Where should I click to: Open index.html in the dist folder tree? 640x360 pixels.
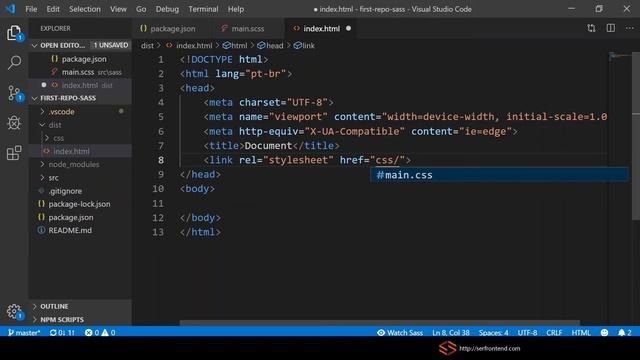pyautogui.click(x=80, y=151)
